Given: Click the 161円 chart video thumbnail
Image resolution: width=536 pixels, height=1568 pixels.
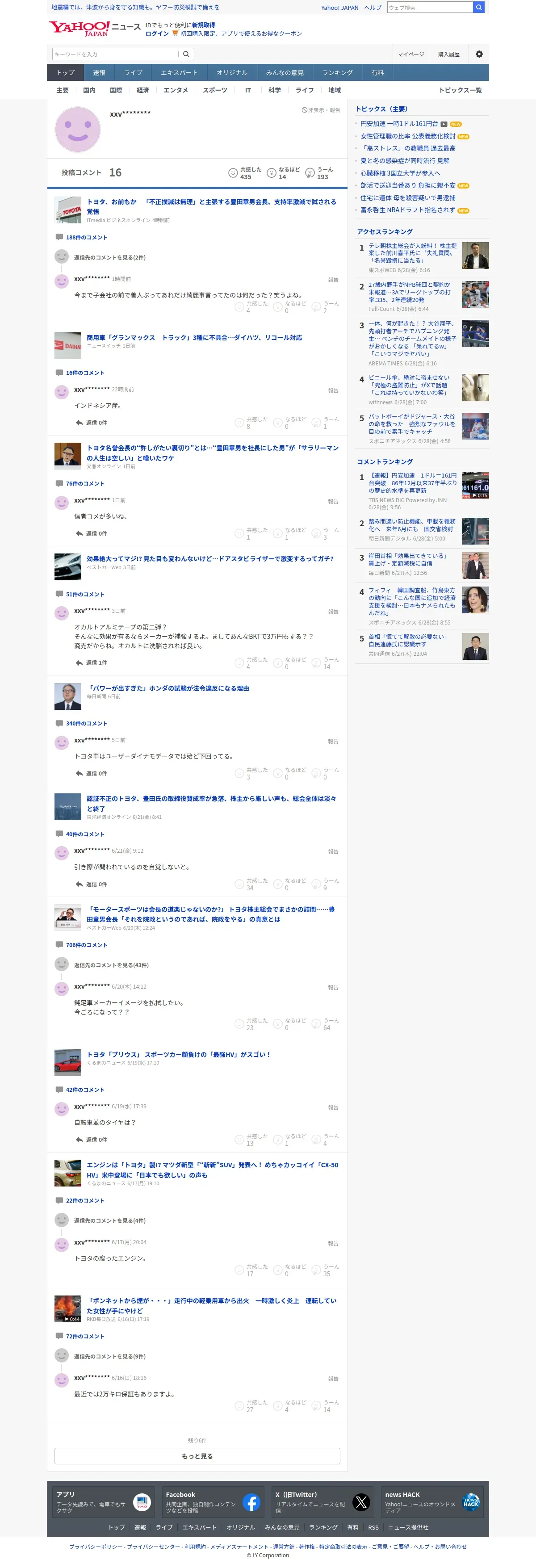Looking at the screenshot, I should (475, 485).
